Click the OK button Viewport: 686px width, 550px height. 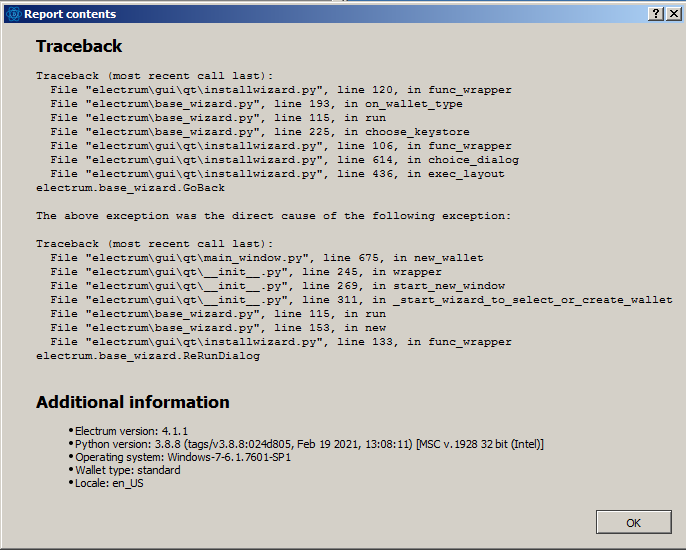click(x=634, y=522)
